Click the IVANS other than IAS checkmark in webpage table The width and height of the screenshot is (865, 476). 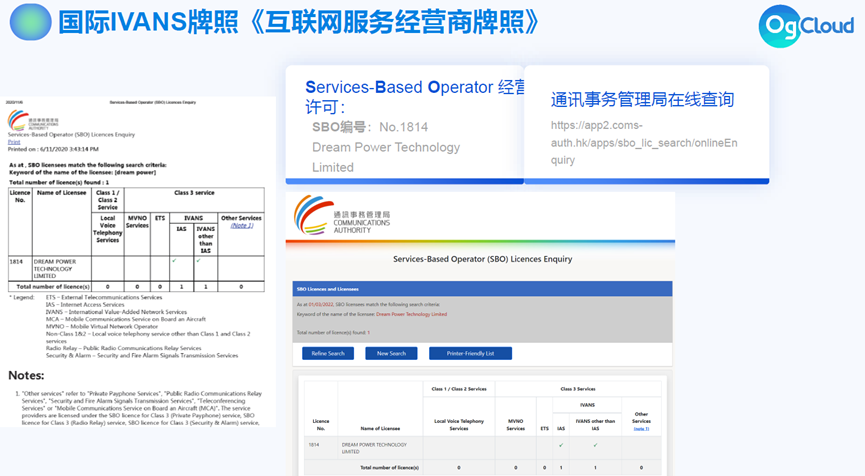(x=595, y=445)
